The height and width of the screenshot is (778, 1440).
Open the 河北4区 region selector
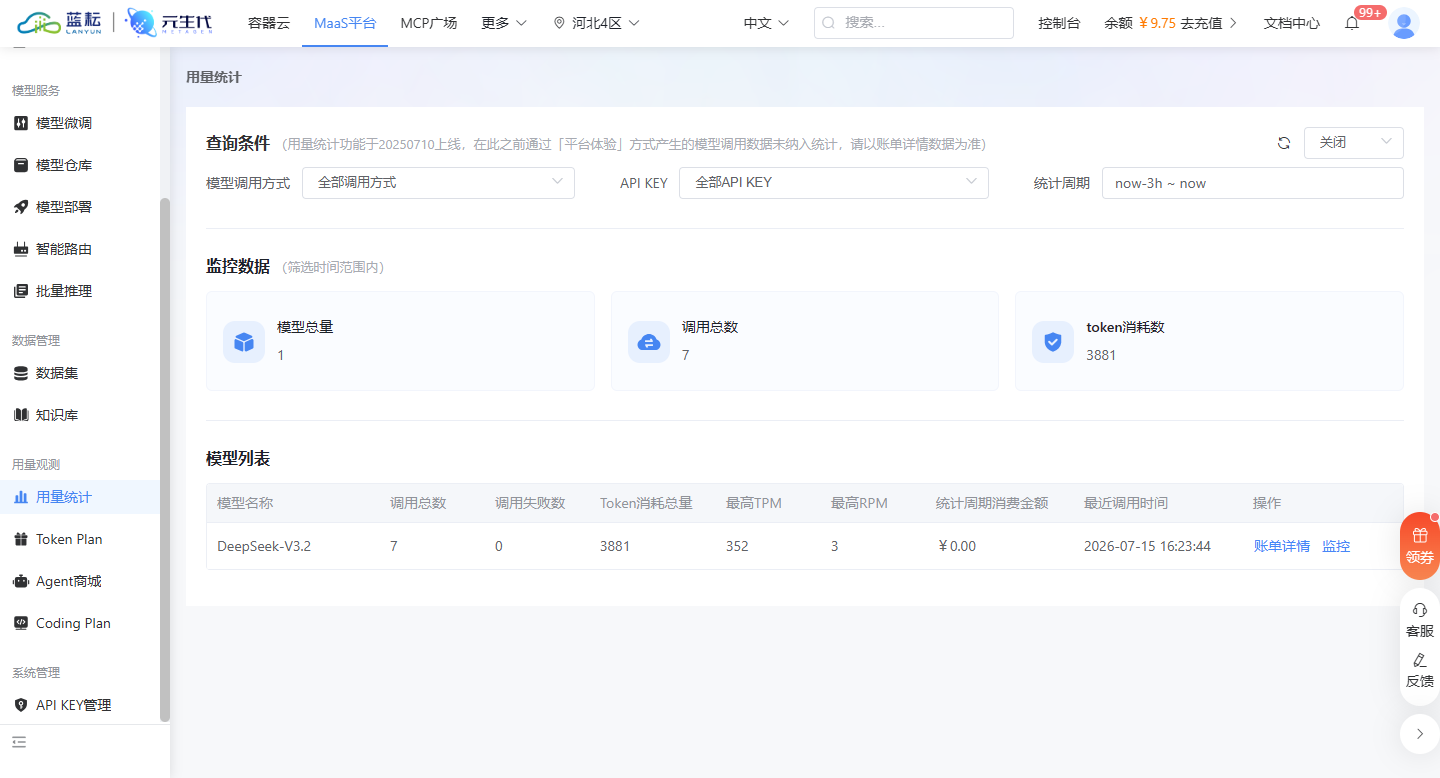point(596,23)
